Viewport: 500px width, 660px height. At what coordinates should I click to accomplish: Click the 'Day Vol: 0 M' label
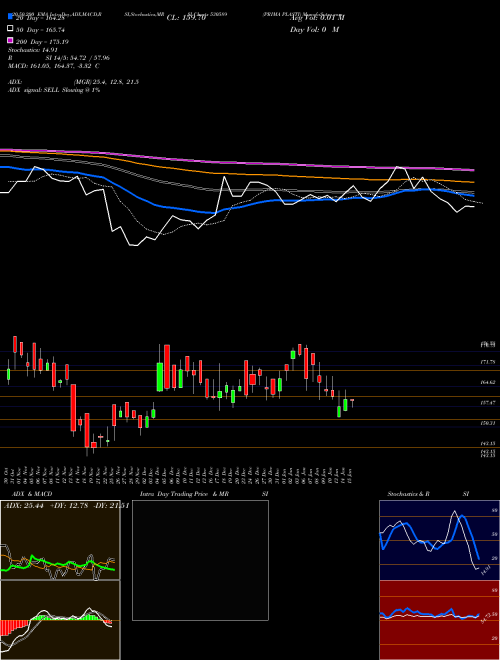(314, 29)
